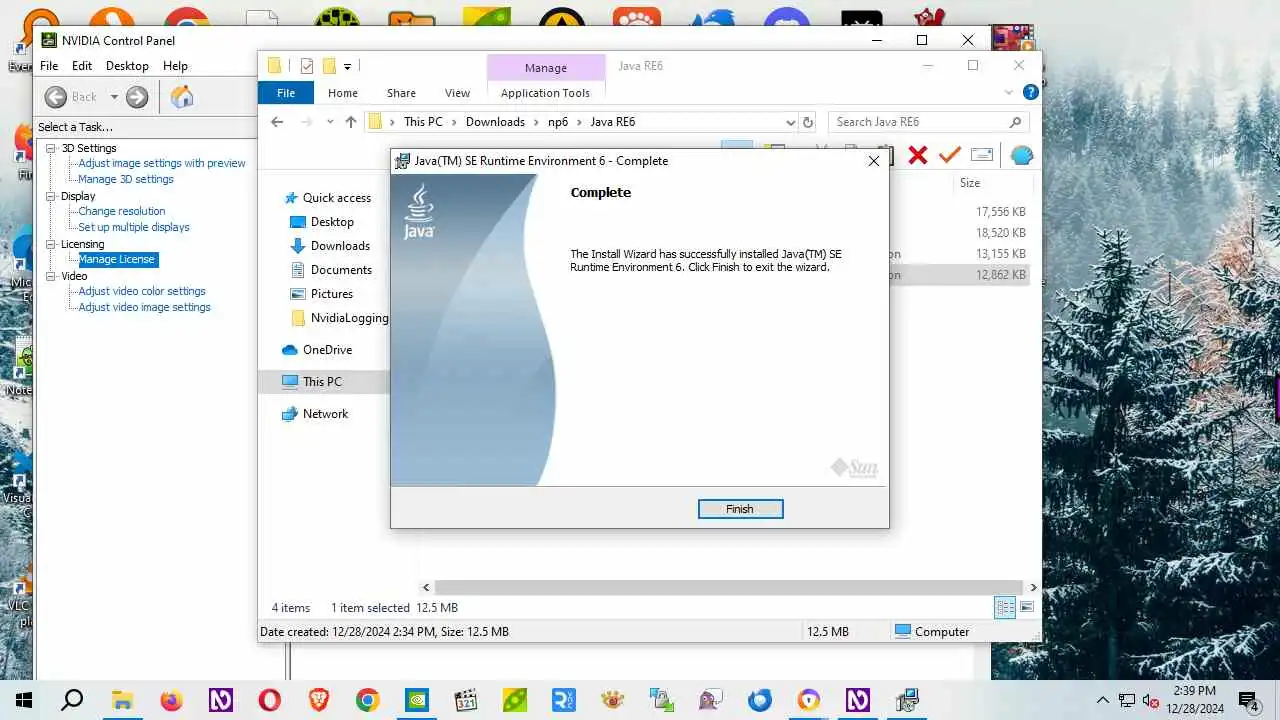Expand the Explorer ribbon chevron

click(1009, 92)
